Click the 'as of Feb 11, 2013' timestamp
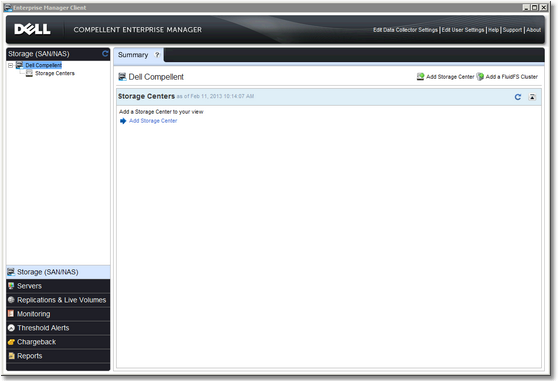This screenshot has width=558, height=383. [x=215, y=96]
